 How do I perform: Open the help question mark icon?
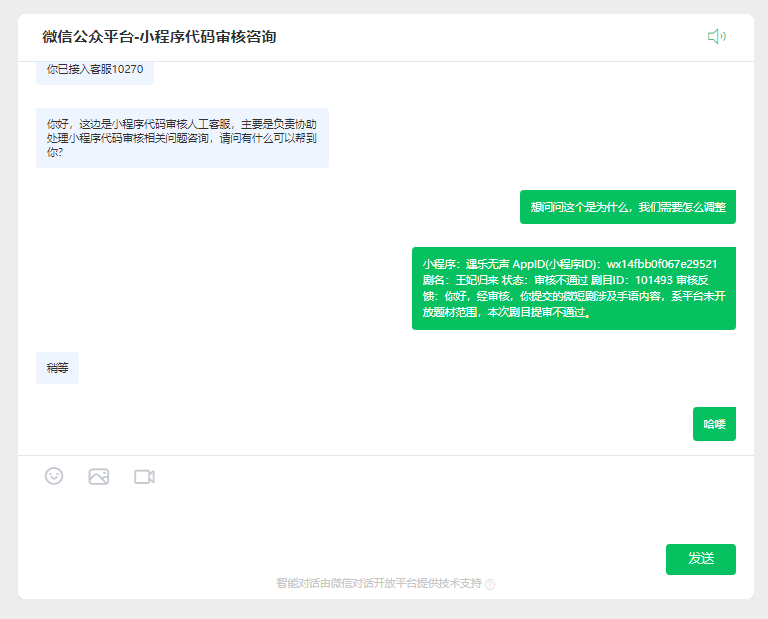click(x=490, y=584)
